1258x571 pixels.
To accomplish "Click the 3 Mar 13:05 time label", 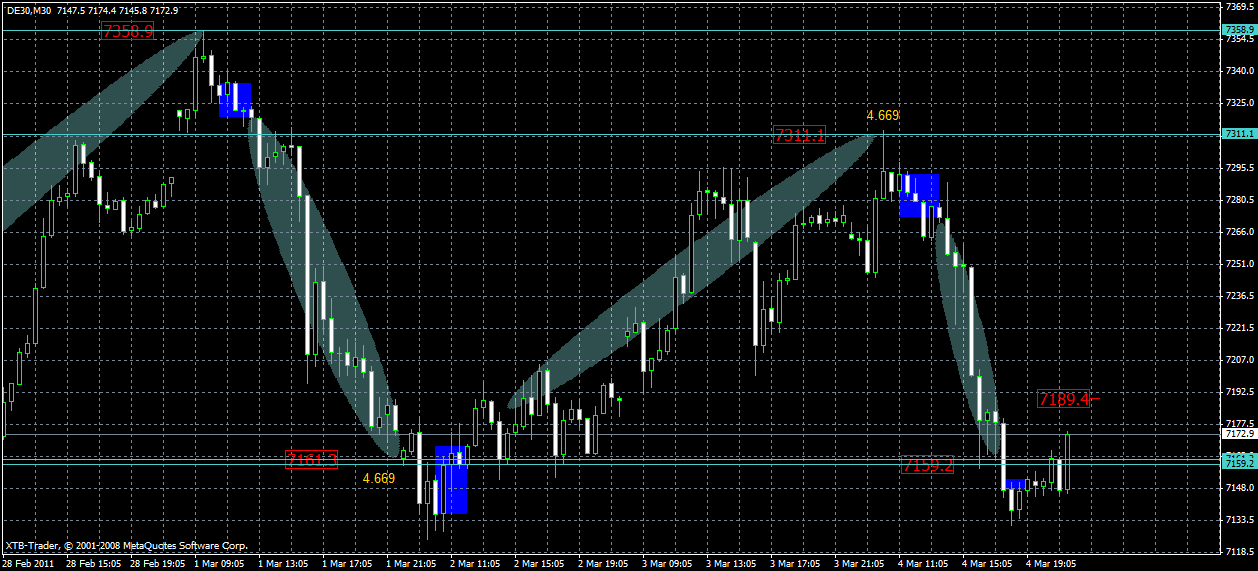I will click(x=731, y=563).
